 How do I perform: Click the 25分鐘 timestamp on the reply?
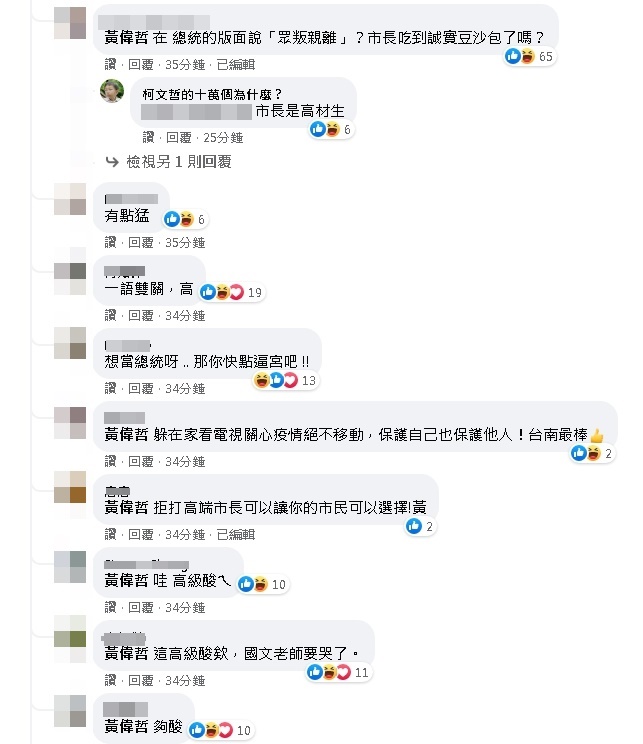tap(223, 138)
